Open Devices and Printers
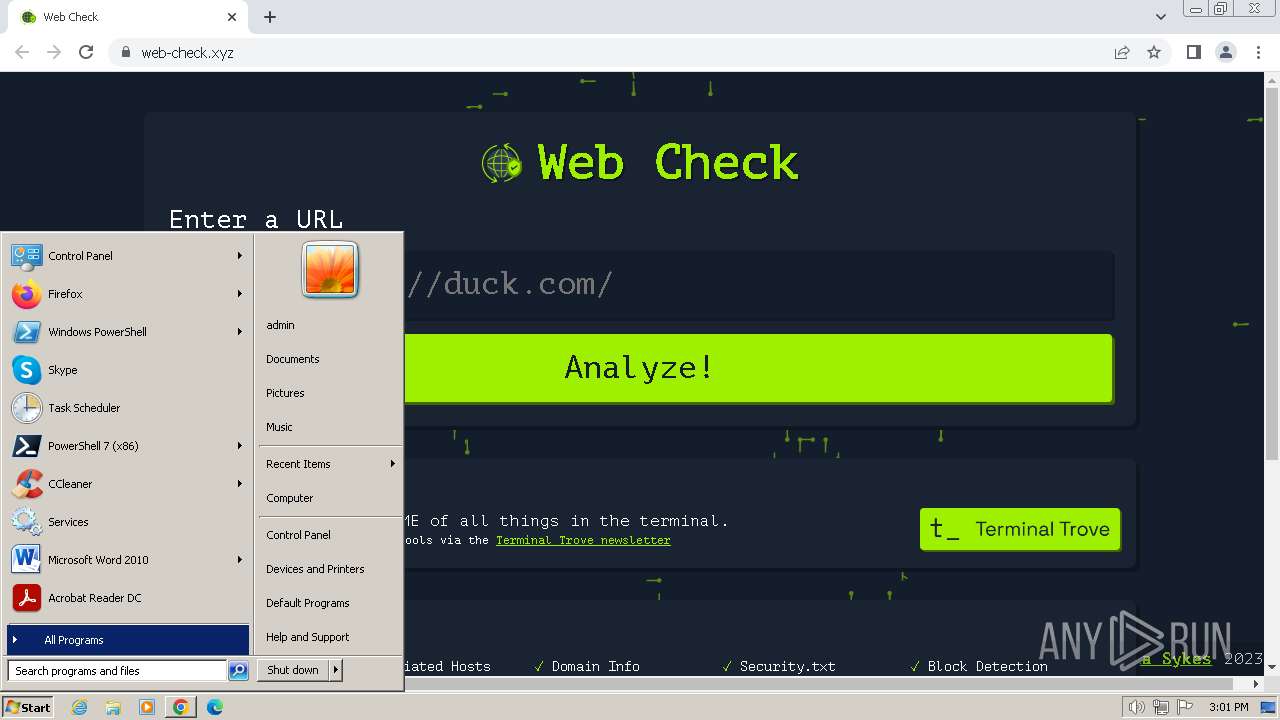 (x=330, y=569)
